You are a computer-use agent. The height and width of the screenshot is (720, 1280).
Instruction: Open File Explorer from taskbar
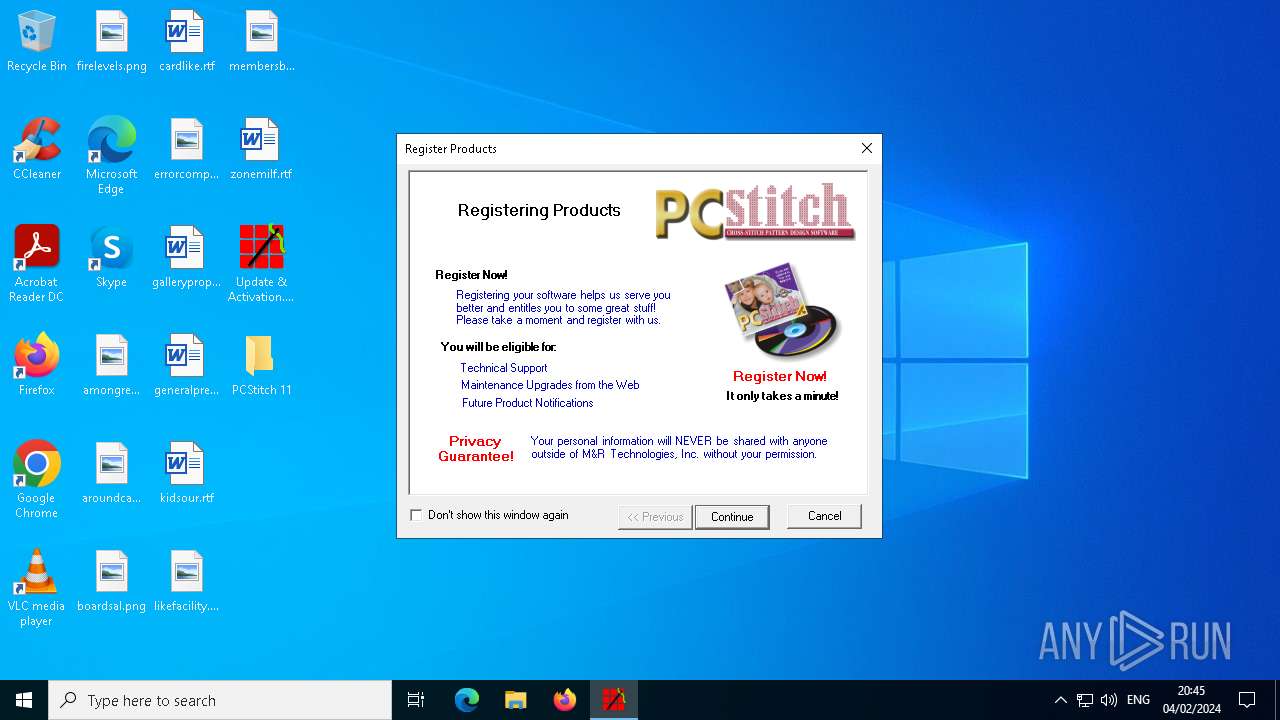click(516, 700)
